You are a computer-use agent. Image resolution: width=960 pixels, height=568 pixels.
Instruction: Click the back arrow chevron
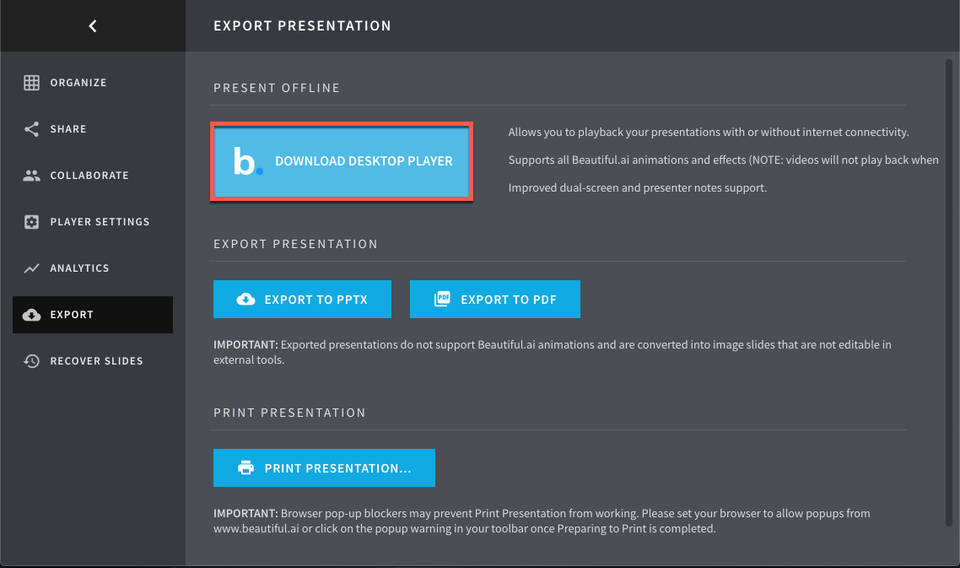click(93, 26)
